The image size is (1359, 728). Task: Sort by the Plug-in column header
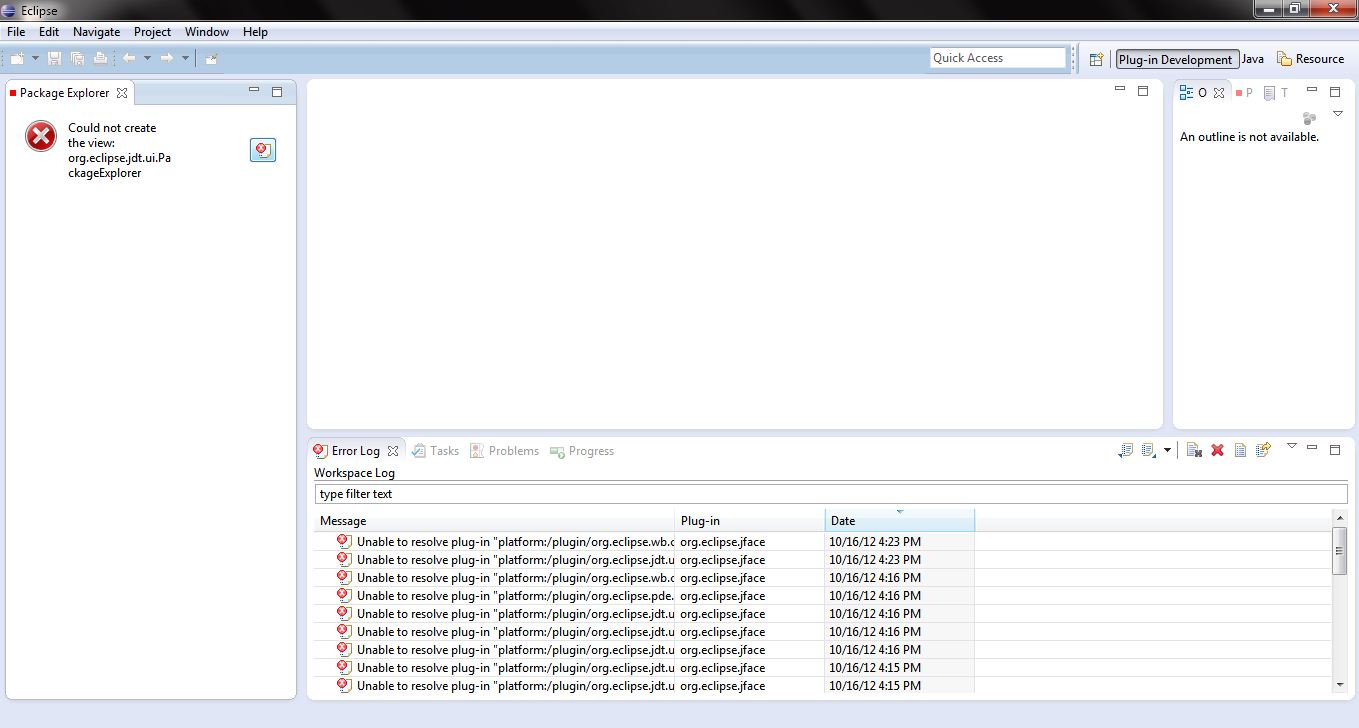(750, 520)
